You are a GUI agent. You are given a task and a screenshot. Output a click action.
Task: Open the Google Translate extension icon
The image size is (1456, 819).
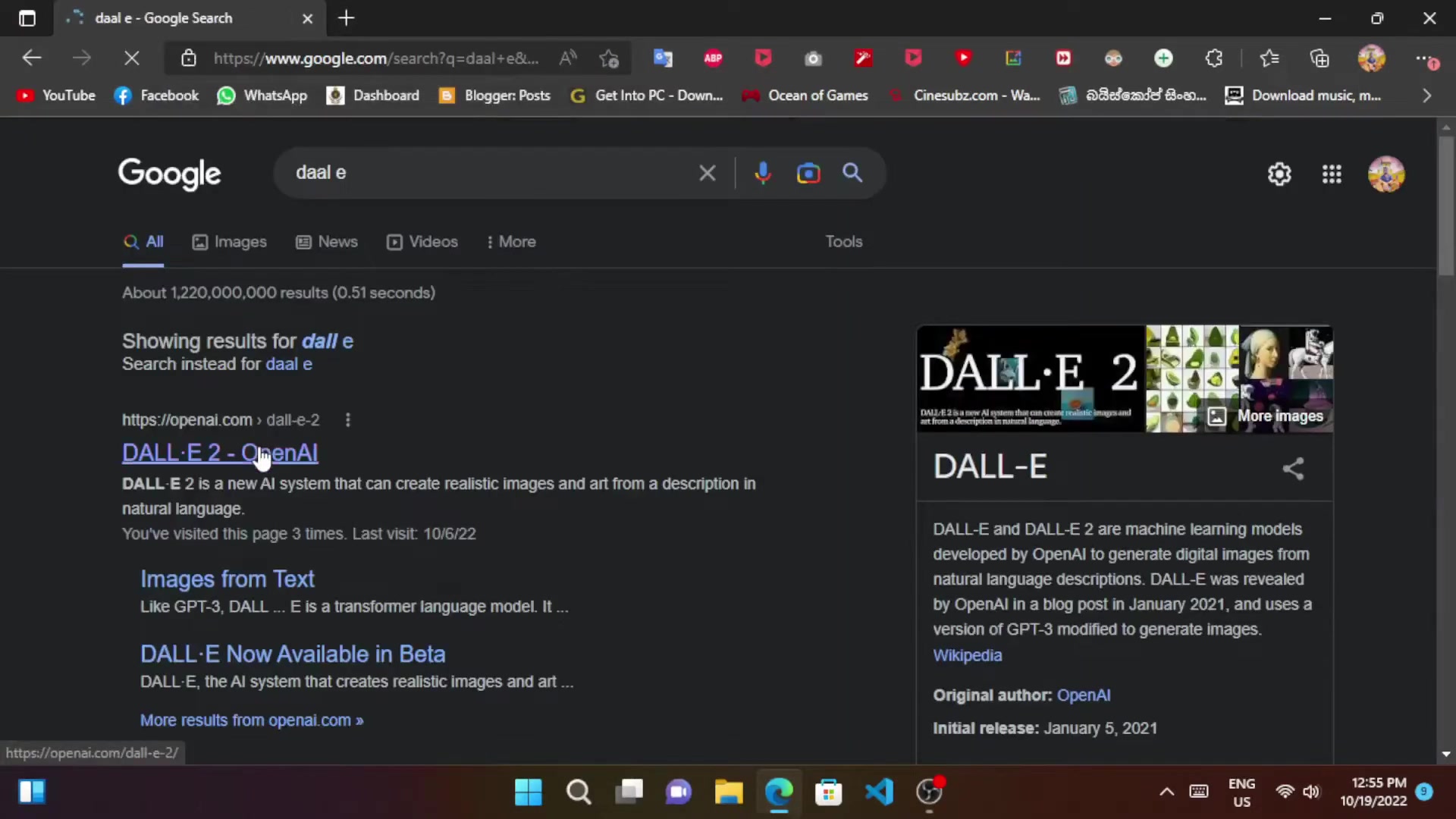[663, 58]
